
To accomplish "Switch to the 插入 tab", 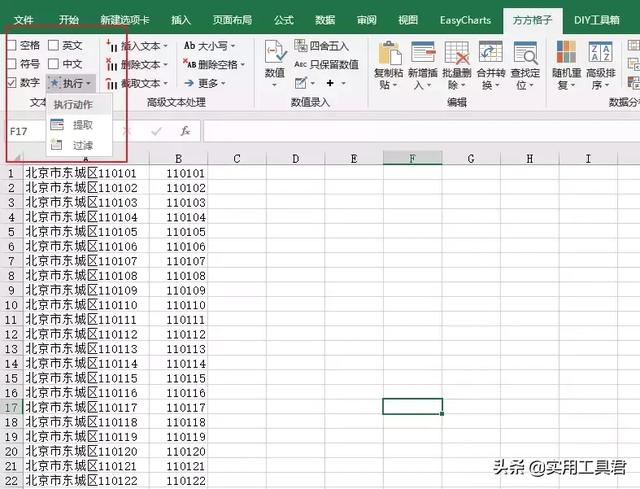I will pyautogui.click(x=181, y=20).
